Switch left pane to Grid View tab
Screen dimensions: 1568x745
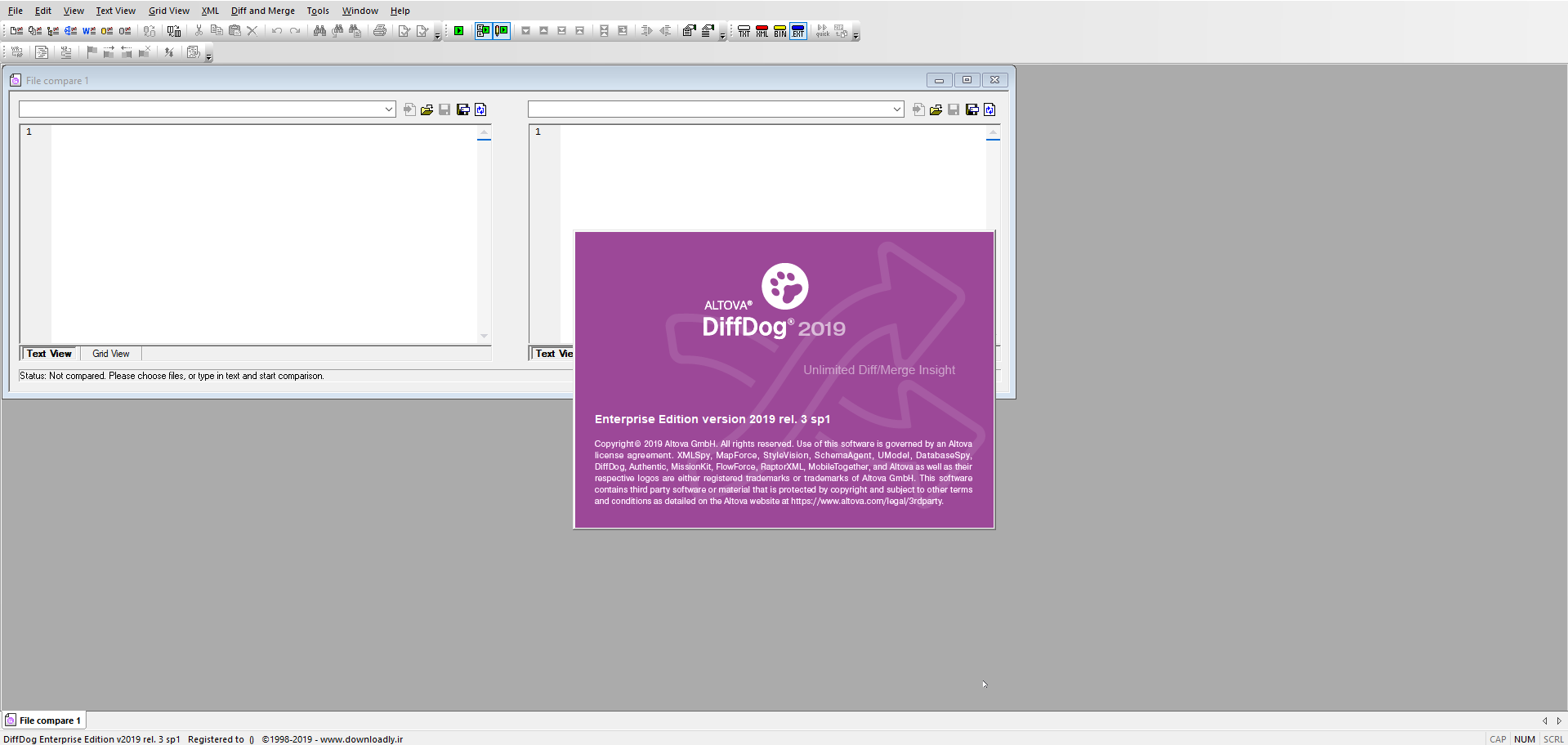point(110,354)
